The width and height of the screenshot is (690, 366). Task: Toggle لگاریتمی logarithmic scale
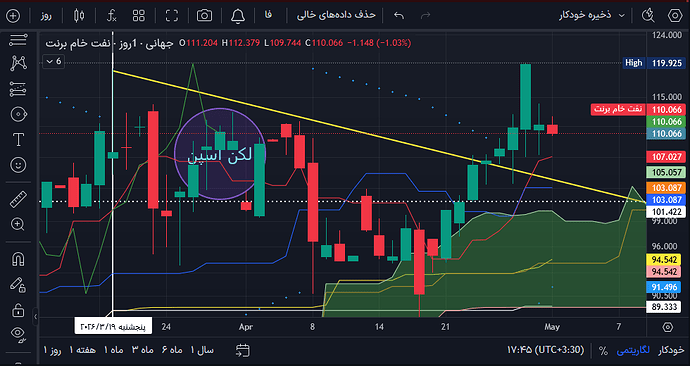pyautogui.click(x=633, y=350)
